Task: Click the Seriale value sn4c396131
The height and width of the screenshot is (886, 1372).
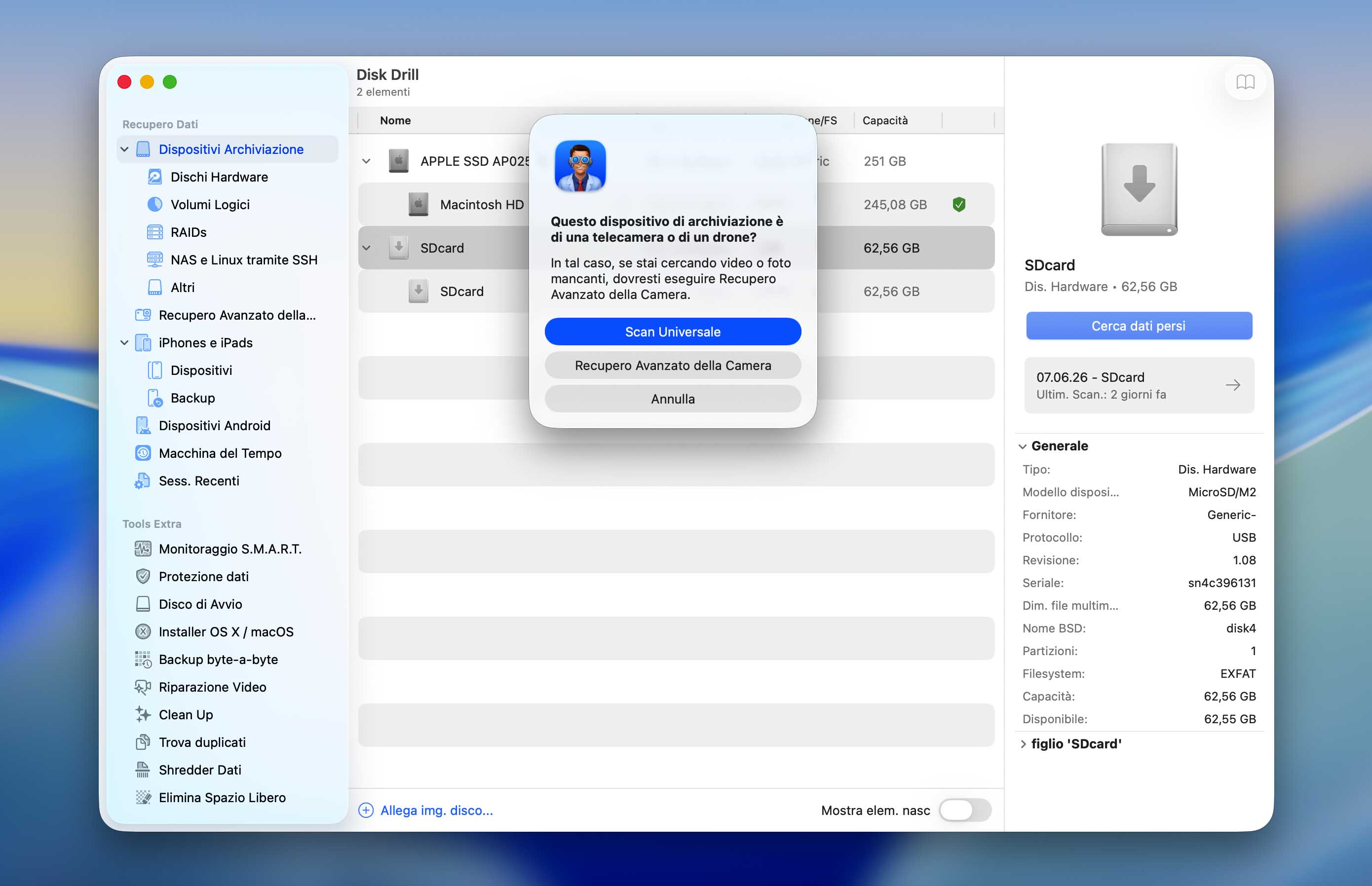Action: point(1222,583)
